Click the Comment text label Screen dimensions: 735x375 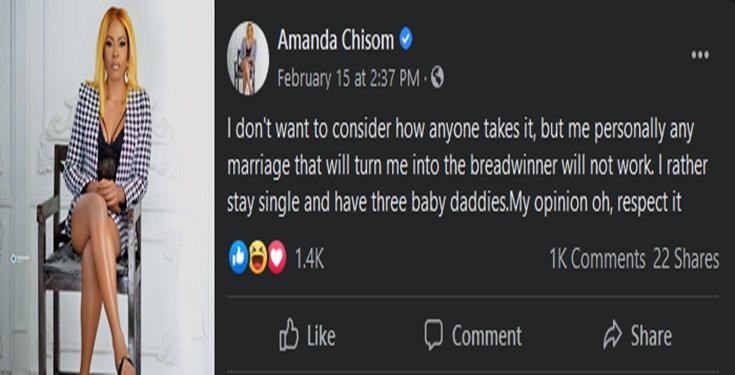pos(487,336)
